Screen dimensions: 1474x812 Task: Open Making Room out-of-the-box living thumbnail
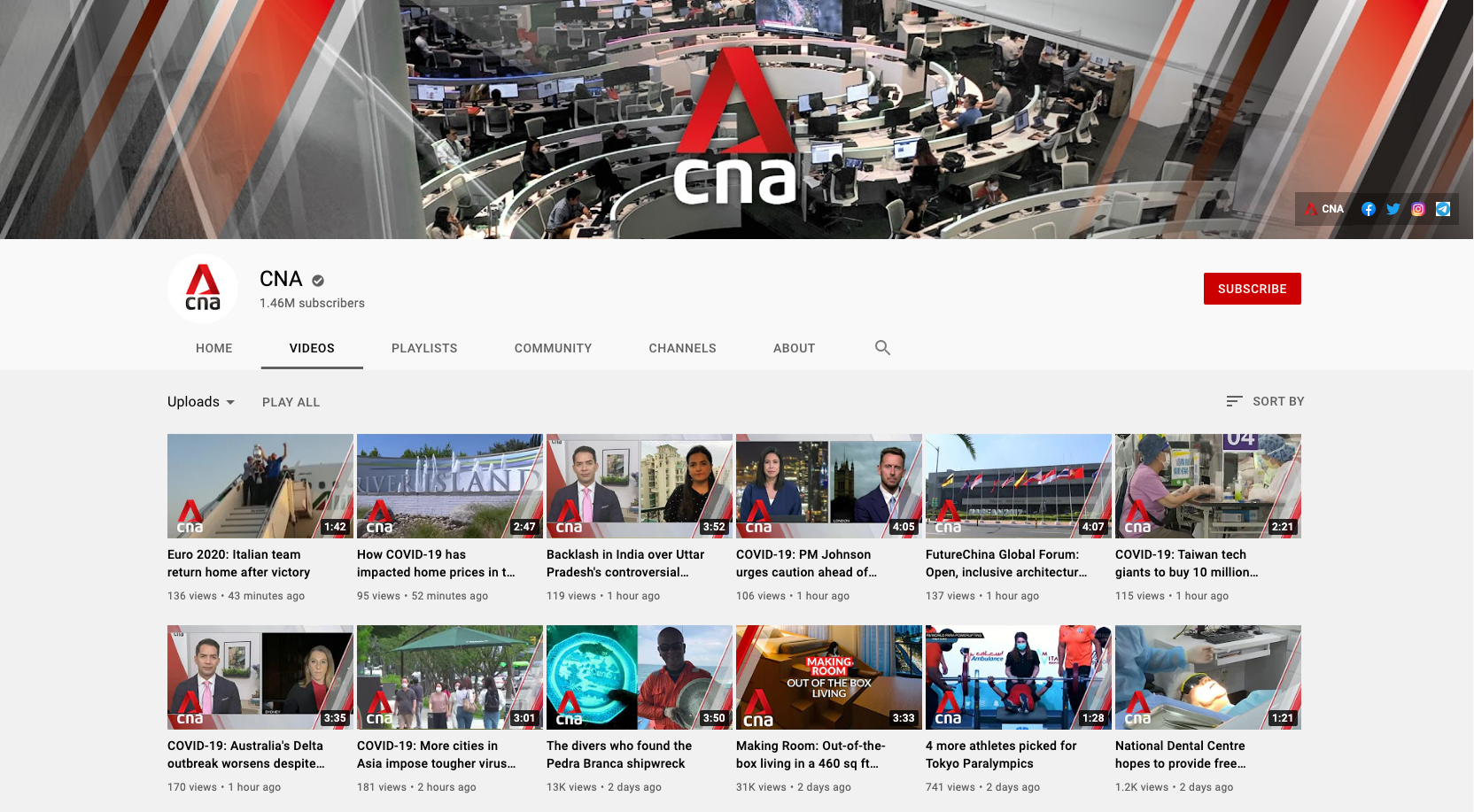829,677
